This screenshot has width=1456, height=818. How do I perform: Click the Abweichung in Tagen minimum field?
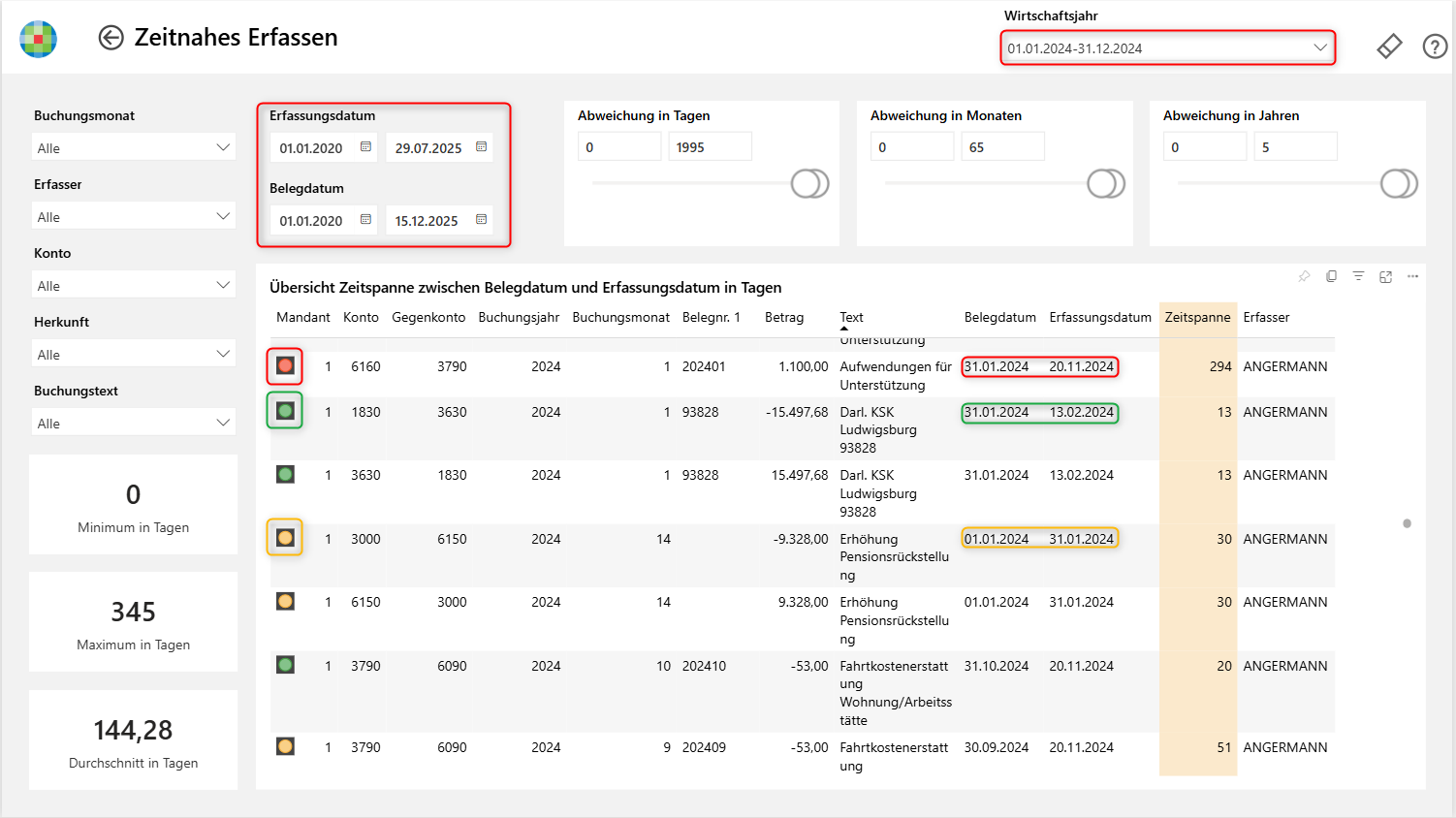619,146
